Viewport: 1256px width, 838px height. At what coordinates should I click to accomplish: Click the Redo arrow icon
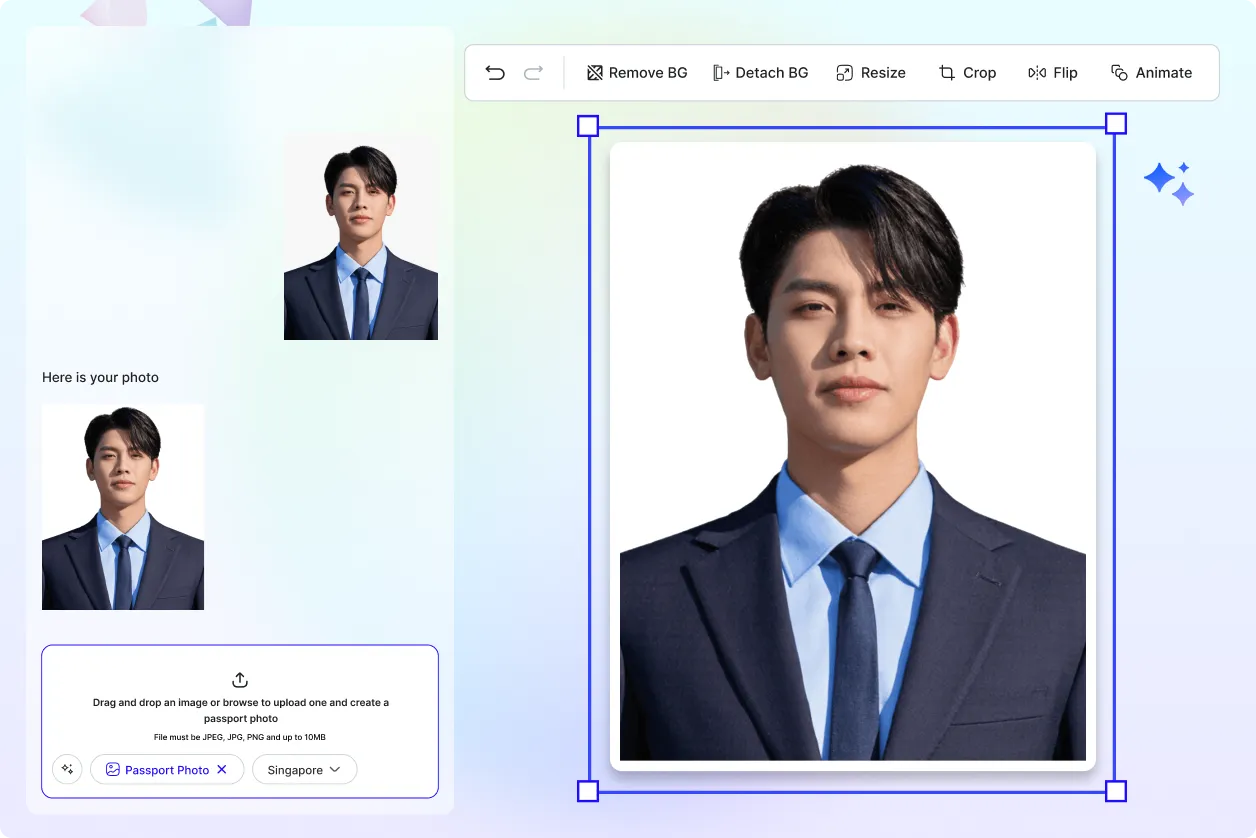tap(532, 72)
